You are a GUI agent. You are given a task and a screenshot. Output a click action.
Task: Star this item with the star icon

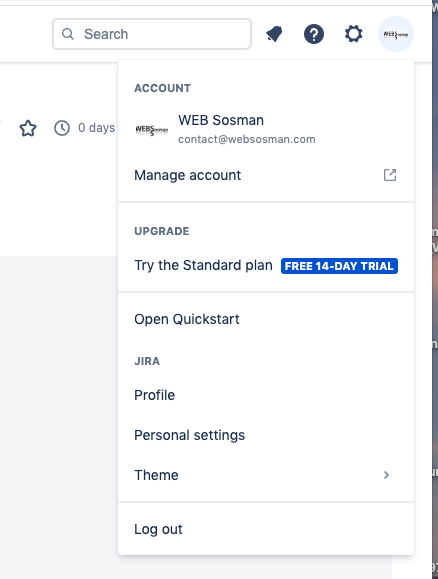pos(28,128)
